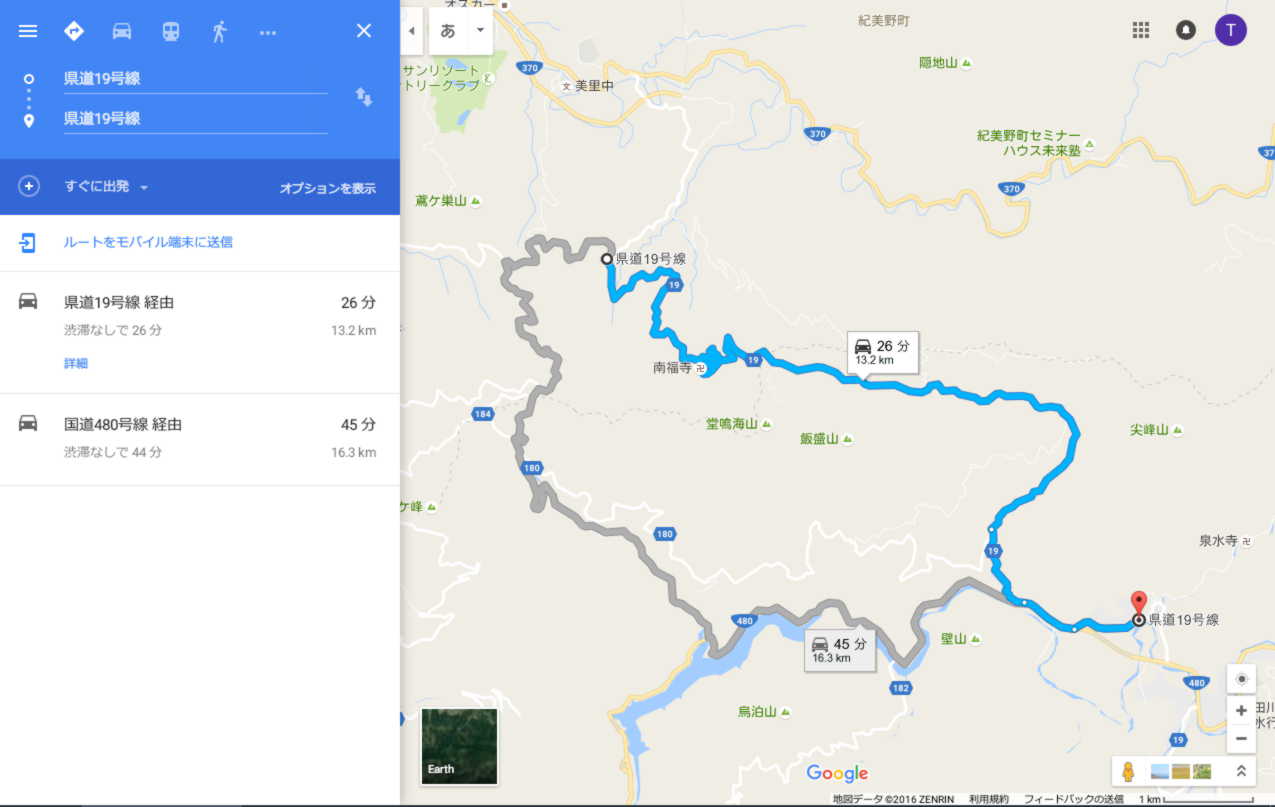Open 詳細 details link
This screenshot has width=1275, height=807.
(76, 363)
